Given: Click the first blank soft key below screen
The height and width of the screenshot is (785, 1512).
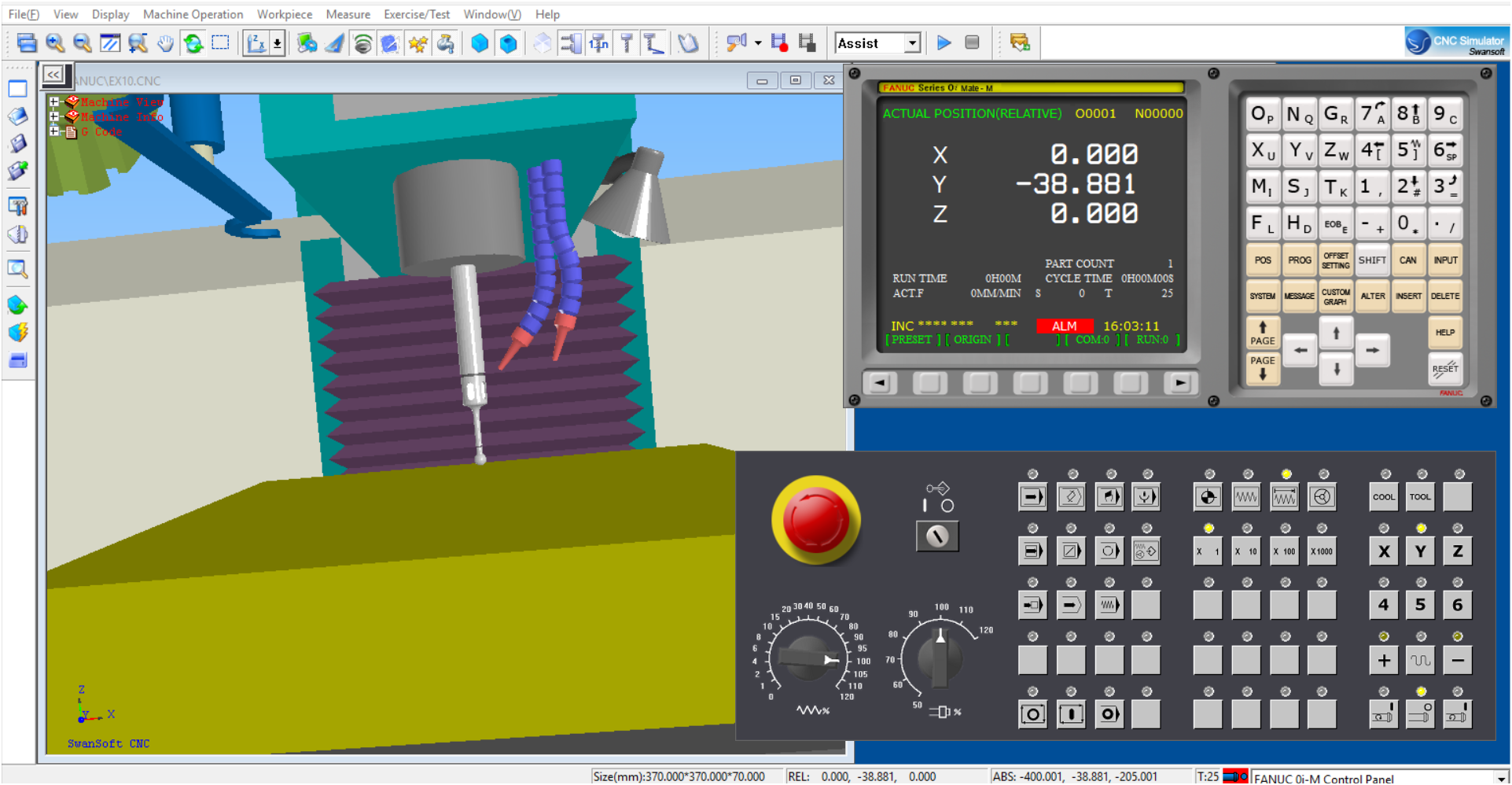Looking at the screenshot, I should click(x=929, y=383).
